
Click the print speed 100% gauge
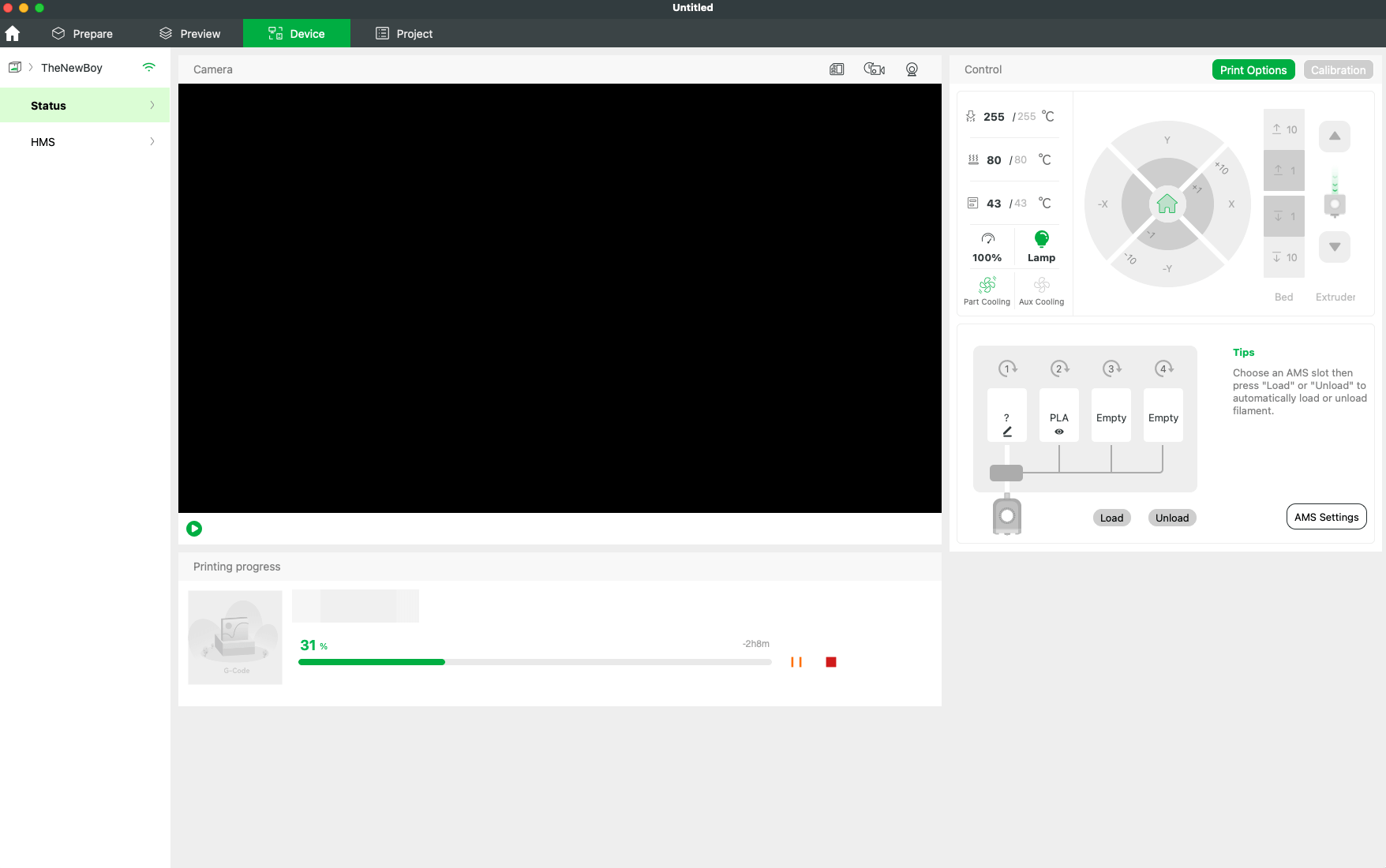tap(987, 247)
